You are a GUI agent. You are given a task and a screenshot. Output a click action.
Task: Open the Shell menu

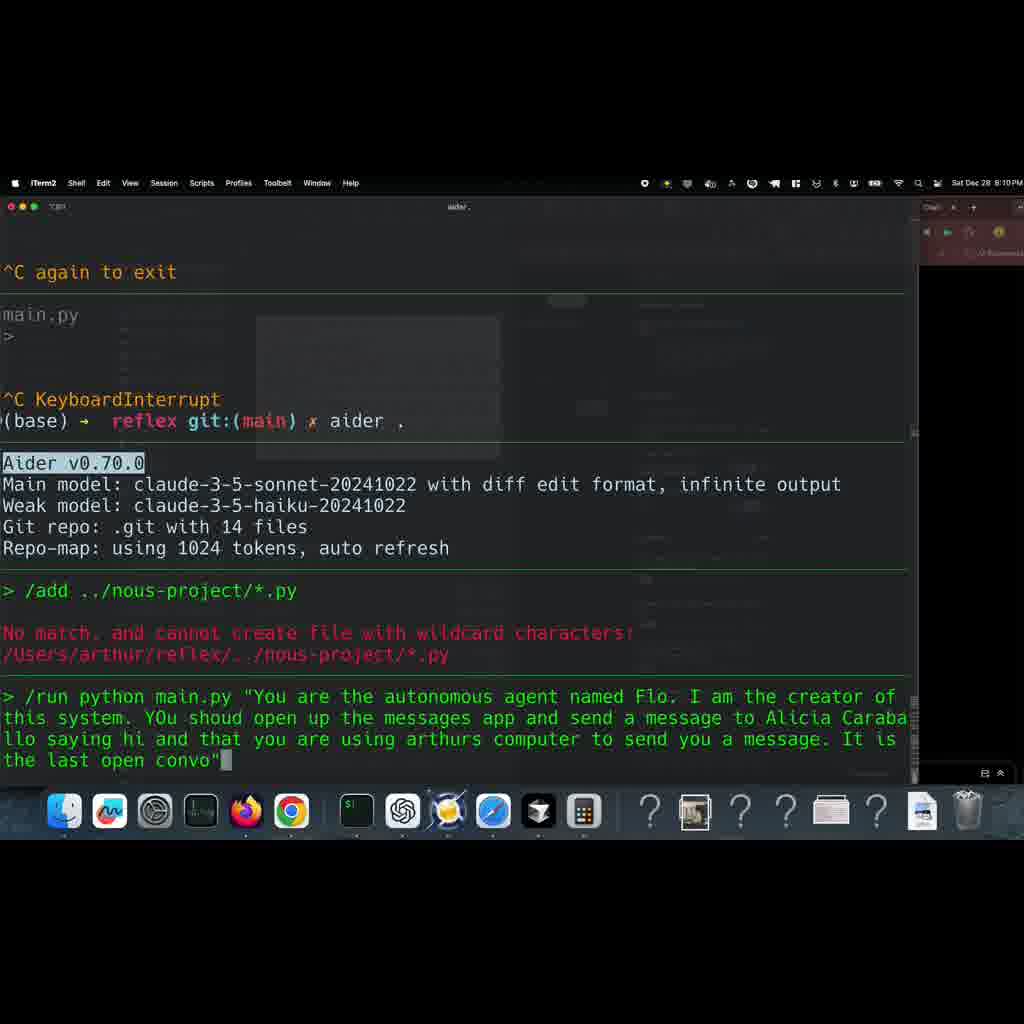pyautogui.click(x=76, y=184)
